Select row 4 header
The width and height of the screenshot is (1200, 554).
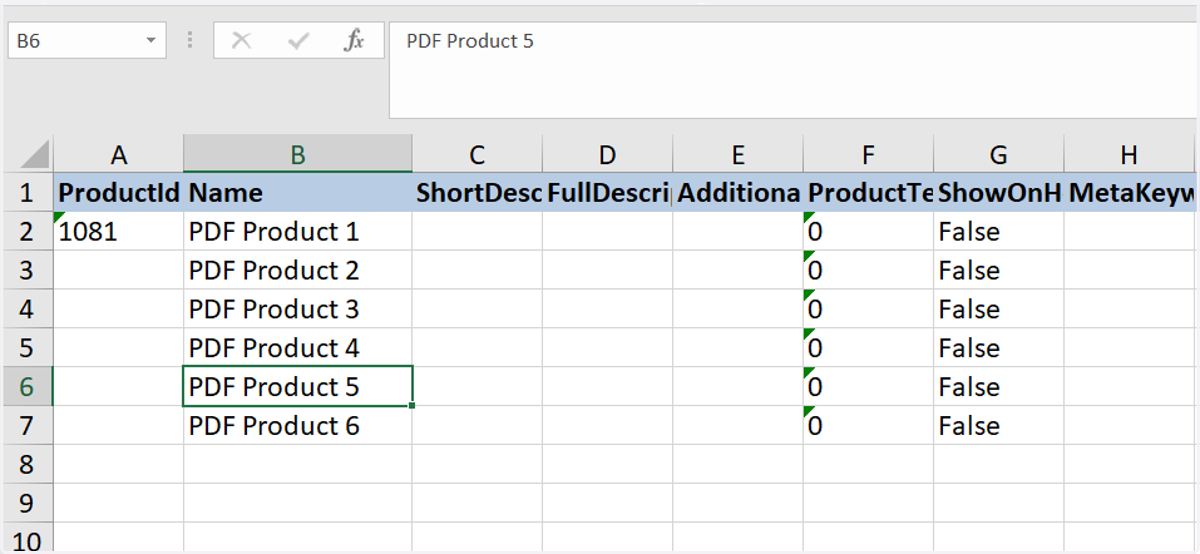pyautogui.click(x=27, y=309)
